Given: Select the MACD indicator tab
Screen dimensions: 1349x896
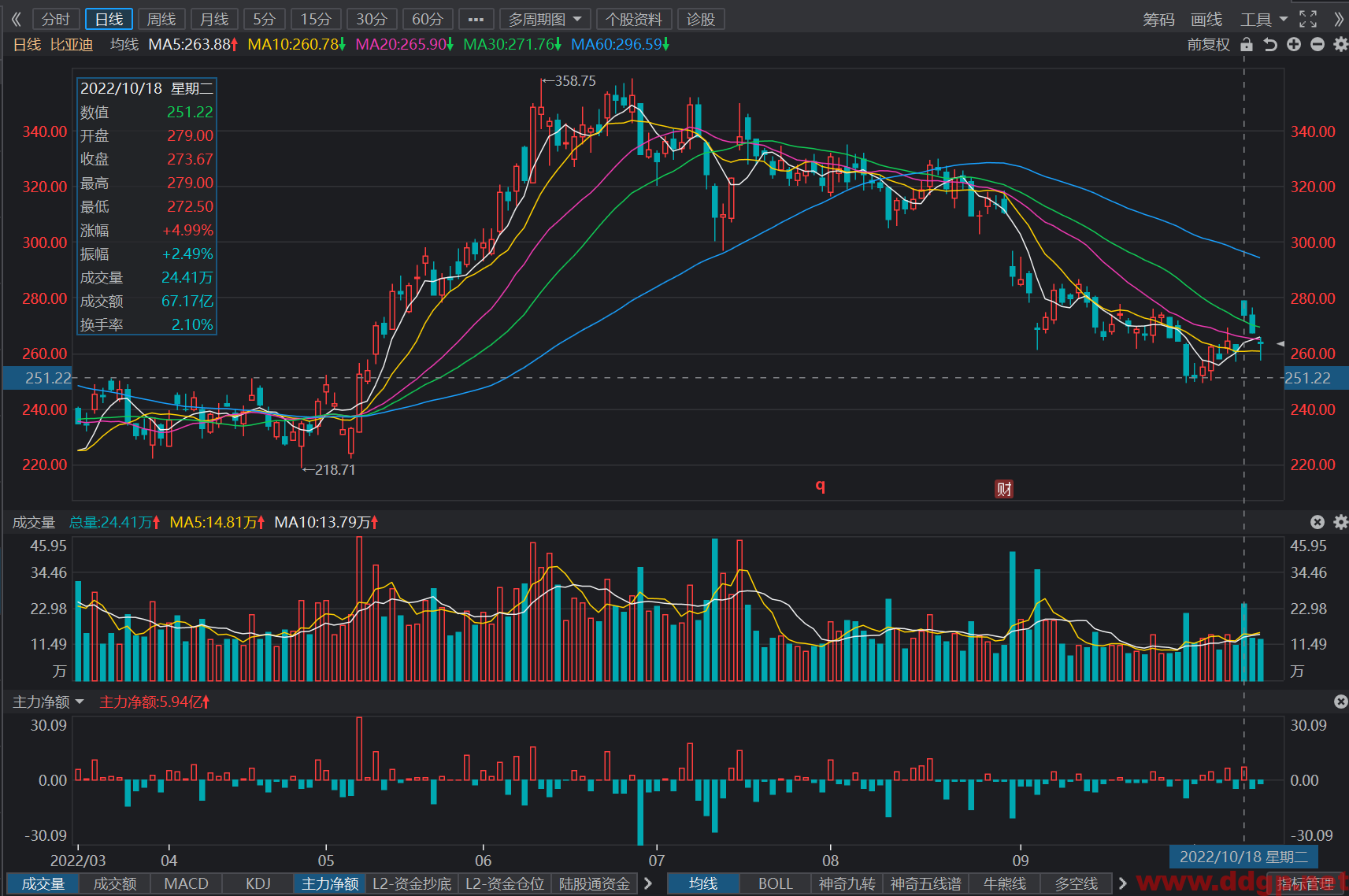Looking at the screenshot, I should [x=187, y=883].
